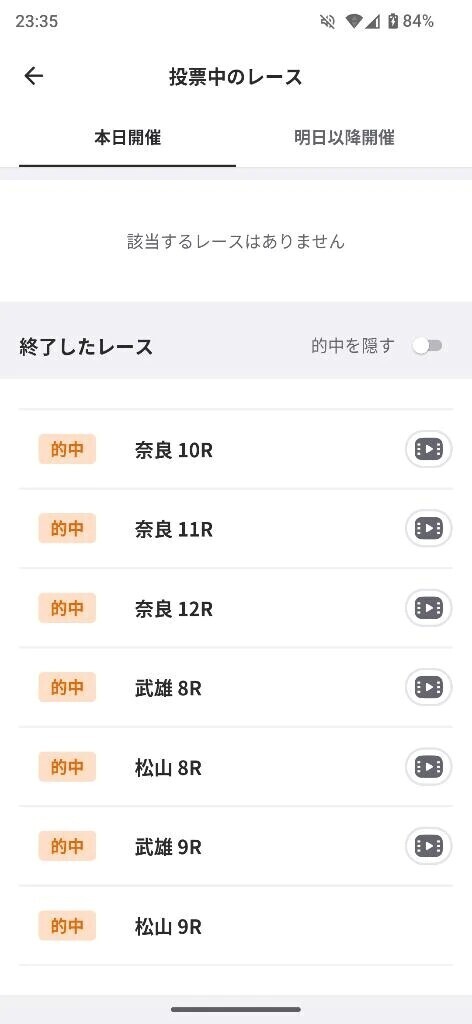The width and height of the screenshot is (472, 1024).
Task: Open the 奈良 10R race entry
Action: pyautogui.click(x=236, y=449)
